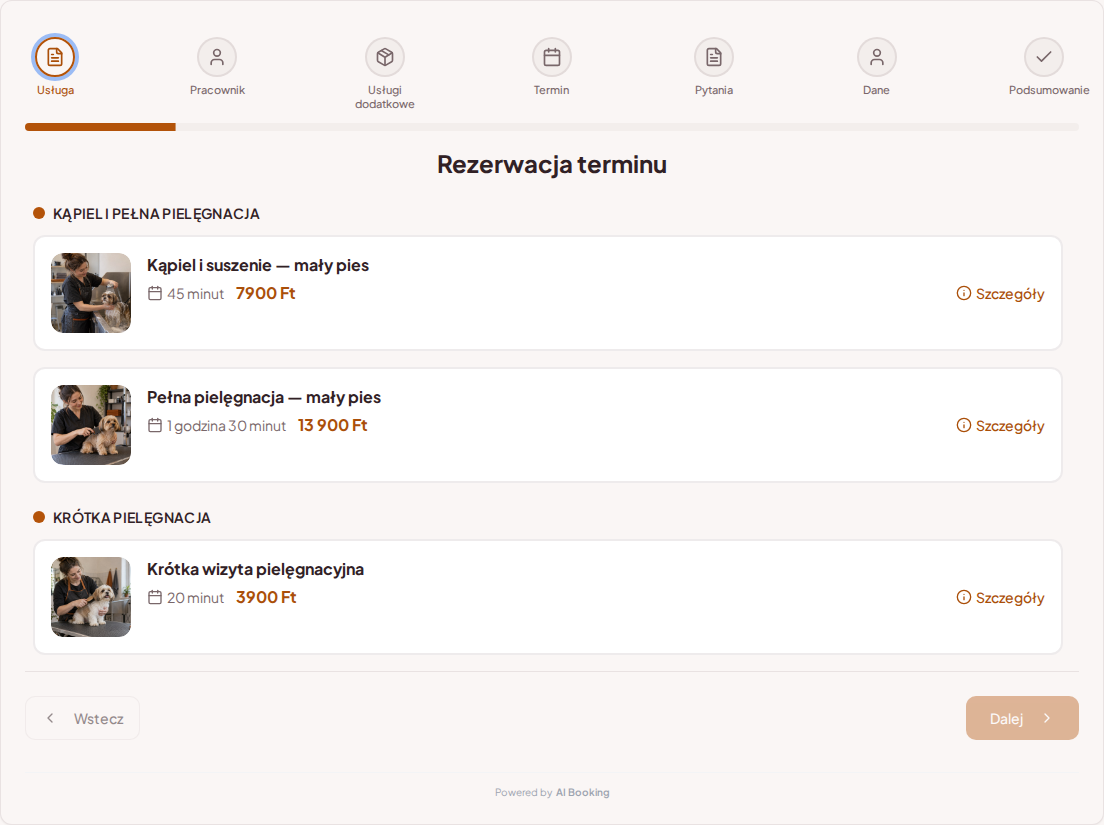1104x825 pixels.
Task: Click the 3900 Ft price
Action: pos(266,598)
